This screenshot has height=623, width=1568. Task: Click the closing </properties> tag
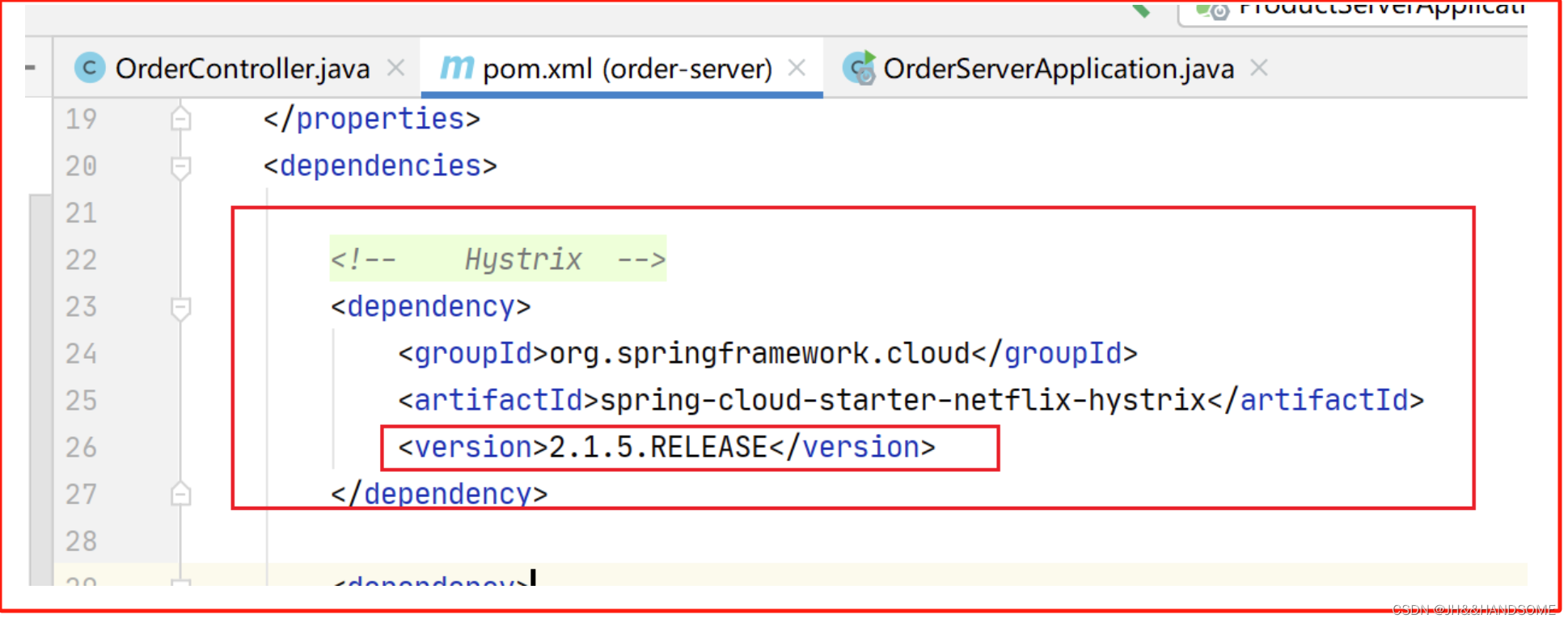tap(372, 119)
